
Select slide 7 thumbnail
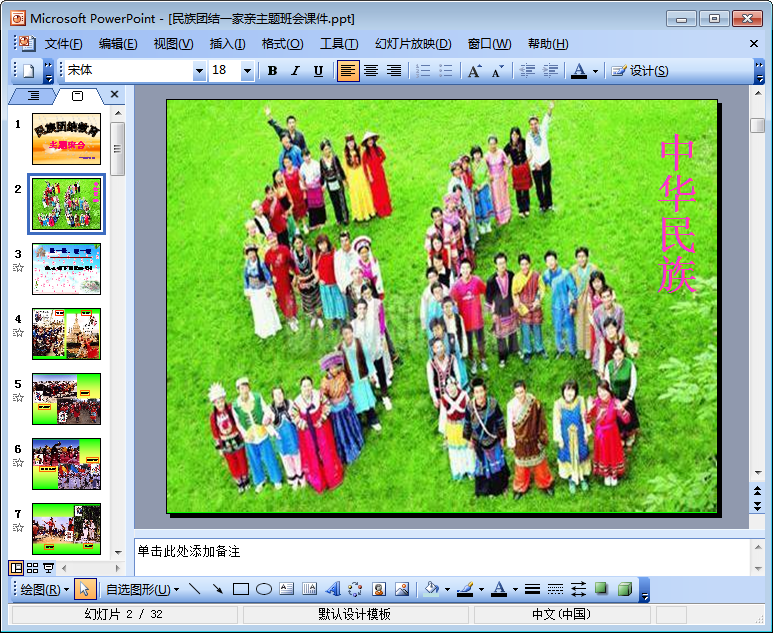click(66, 529)
